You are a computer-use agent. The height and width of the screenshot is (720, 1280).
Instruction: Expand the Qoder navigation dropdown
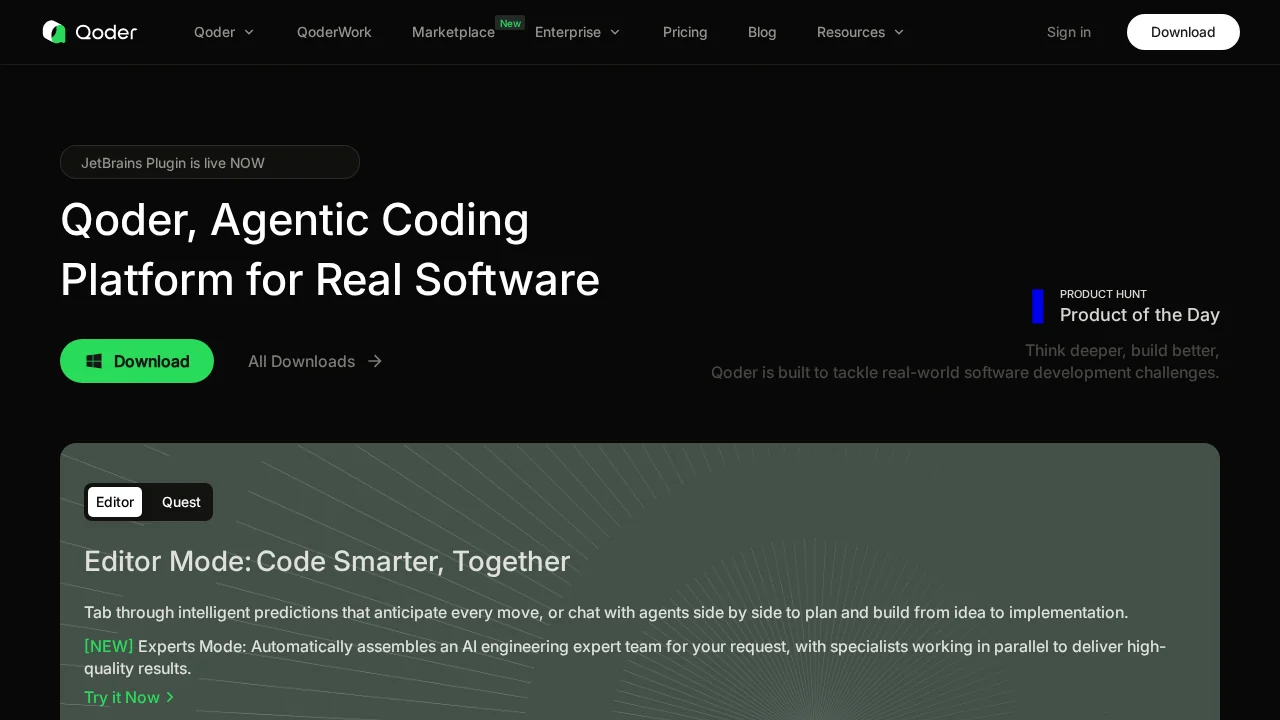tap(224, 32)
